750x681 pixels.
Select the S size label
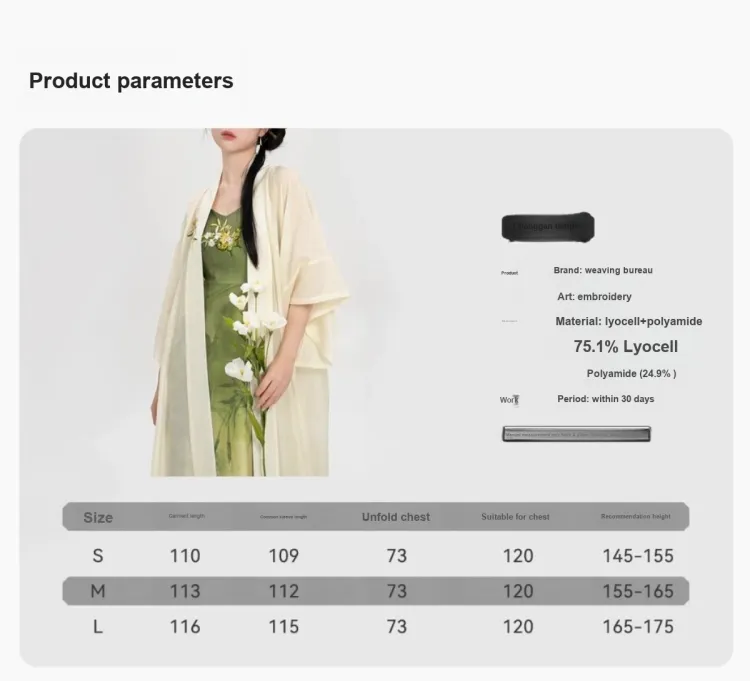pos(98,556)
